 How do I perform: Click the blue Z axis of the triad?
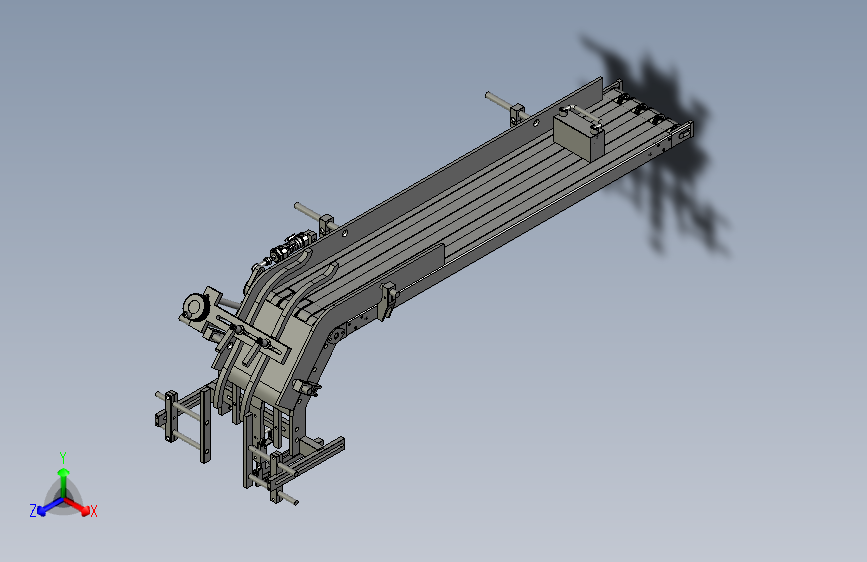pyautogui.click(x=50, y=507)
